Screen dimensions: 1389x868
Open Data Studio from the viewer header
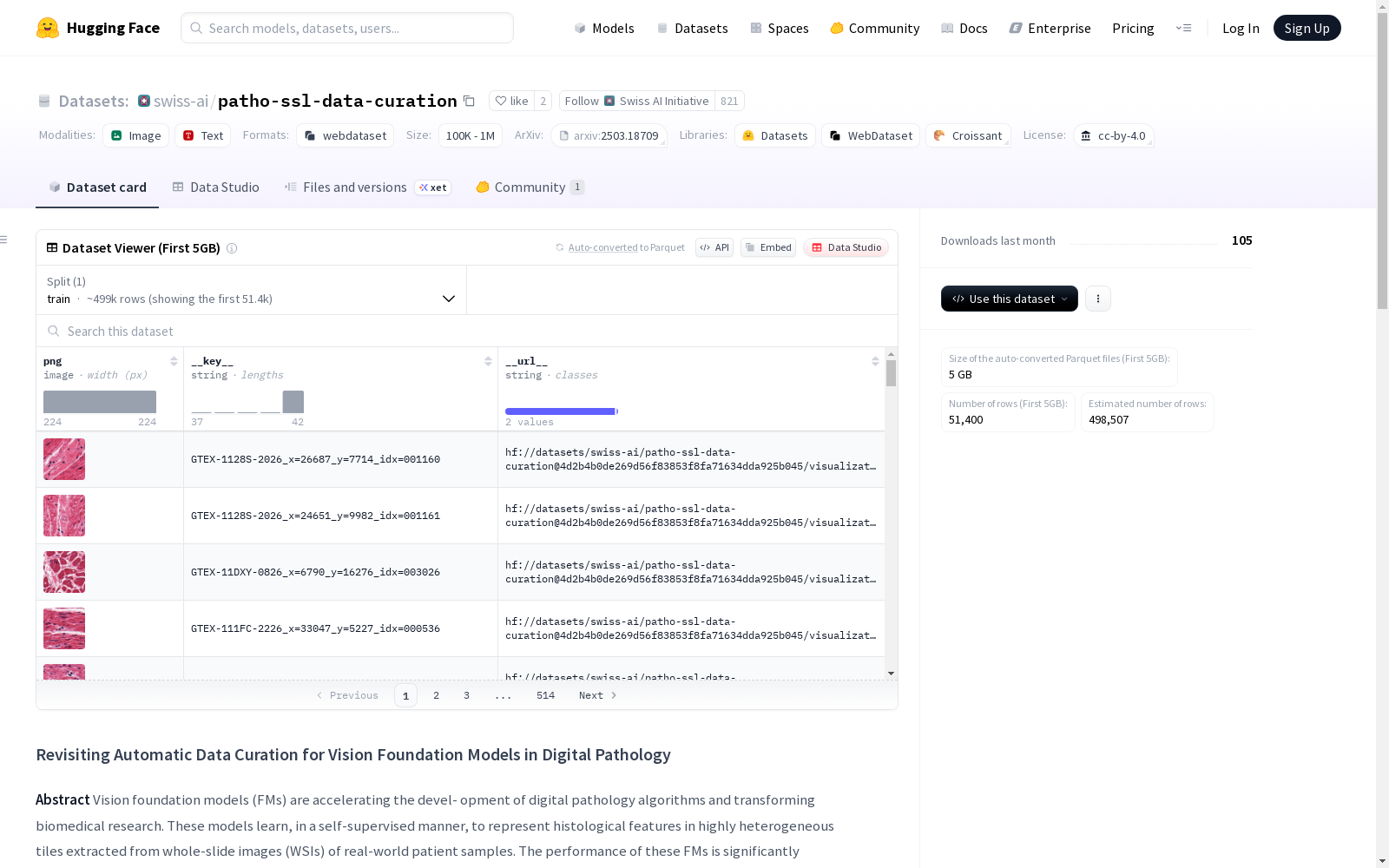click(846, 247)
